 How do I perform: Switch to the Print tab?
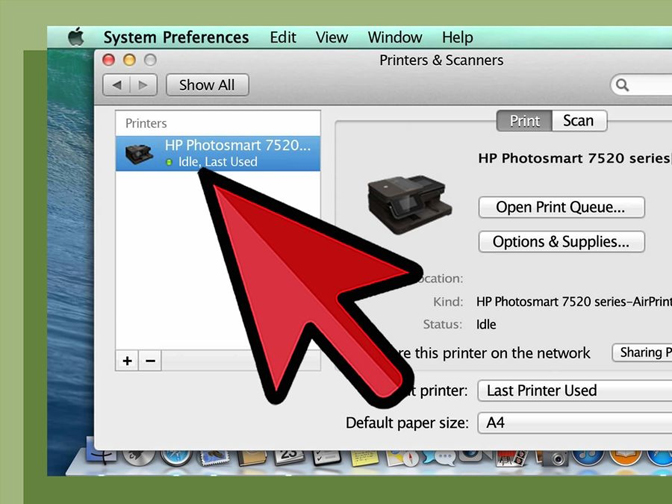click(x=524, y=121)
